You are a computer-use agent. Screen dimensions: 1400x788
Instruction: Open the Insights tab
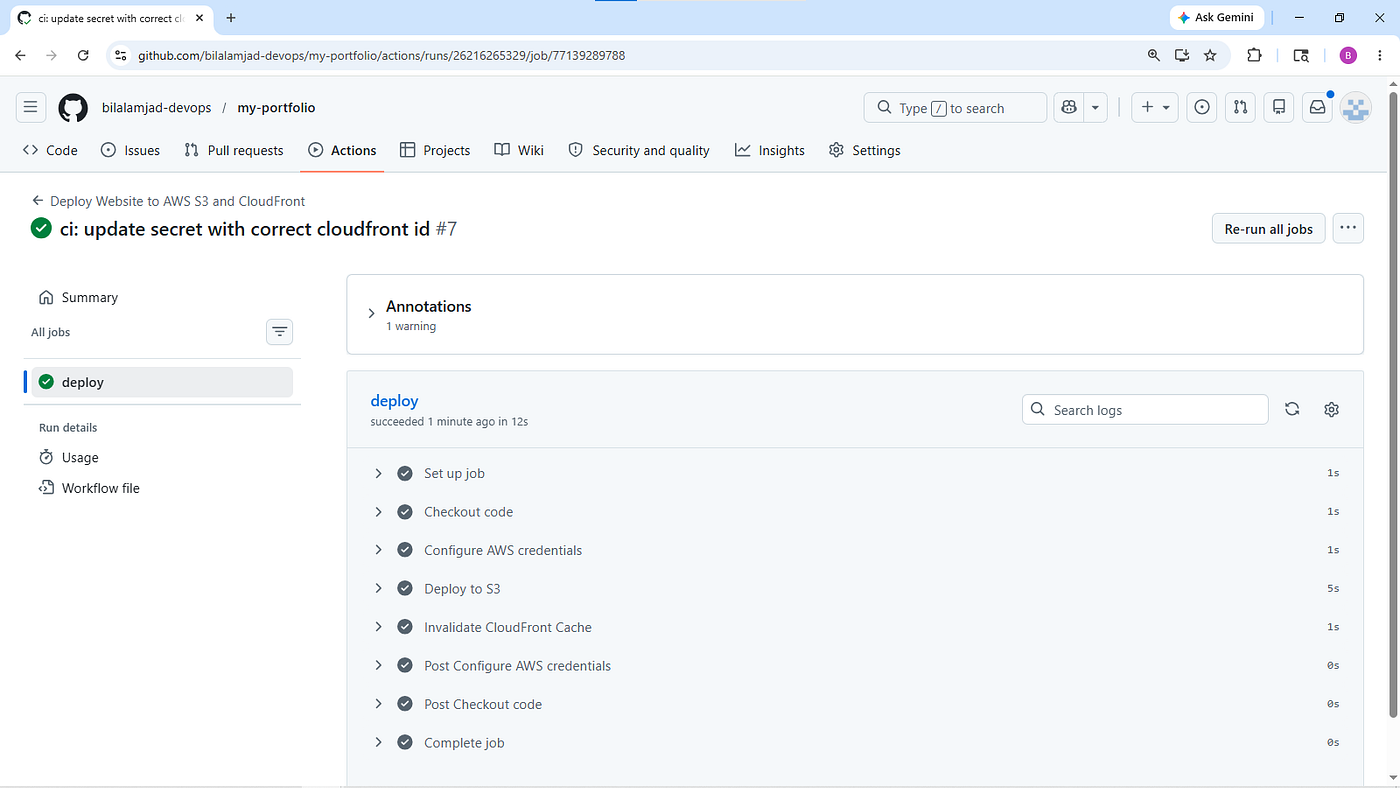[770, 150]
